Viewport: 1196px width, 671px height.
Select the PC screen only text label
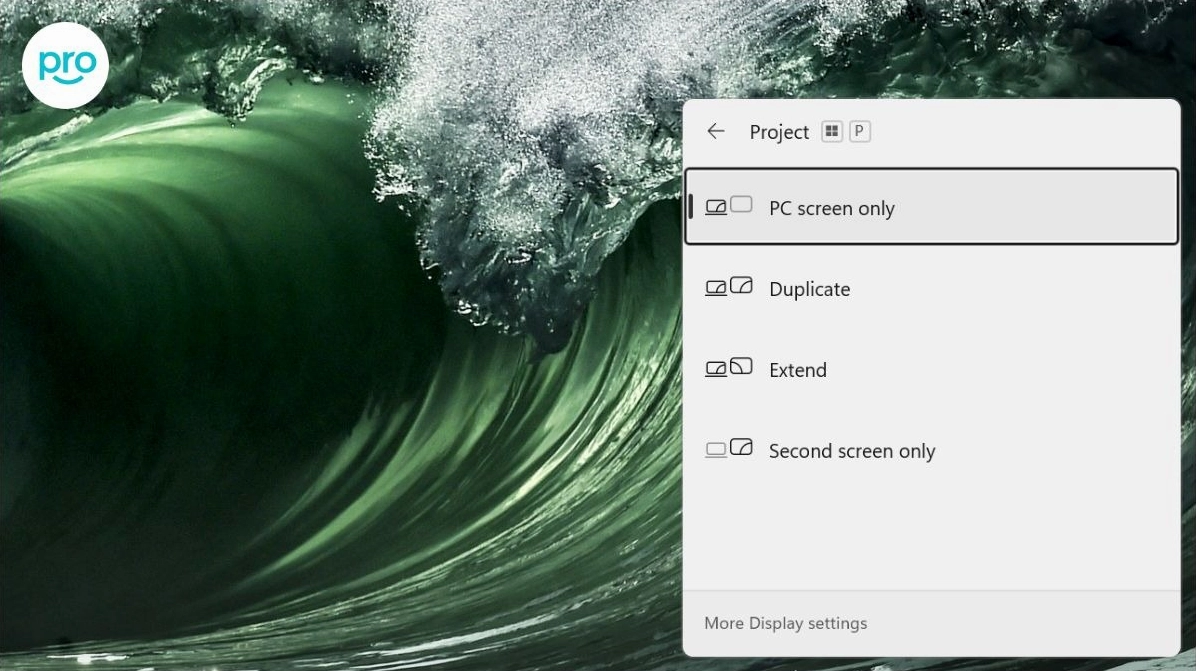click(x=831, y=208)
